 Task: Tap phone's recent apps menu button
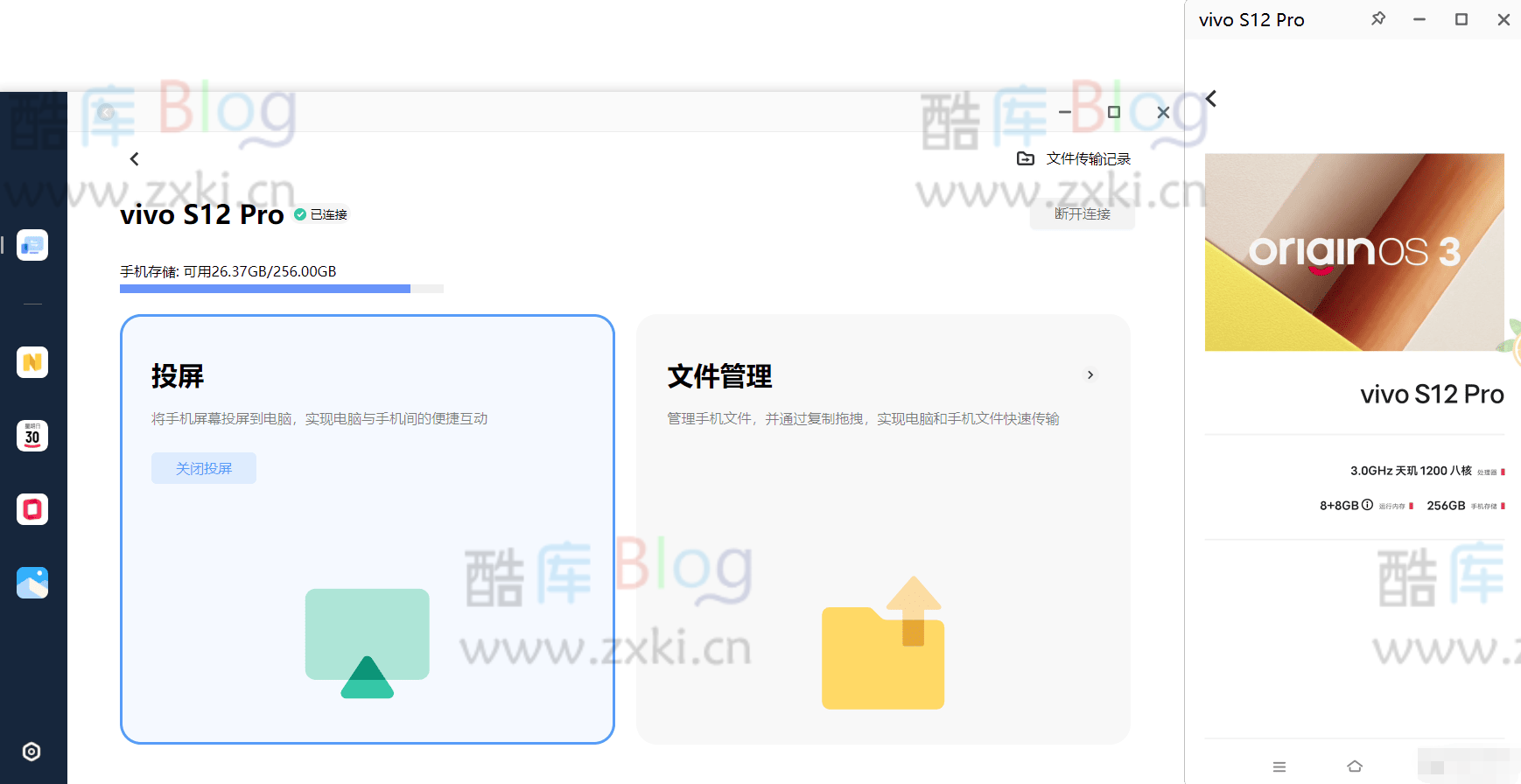(1279, 766)
